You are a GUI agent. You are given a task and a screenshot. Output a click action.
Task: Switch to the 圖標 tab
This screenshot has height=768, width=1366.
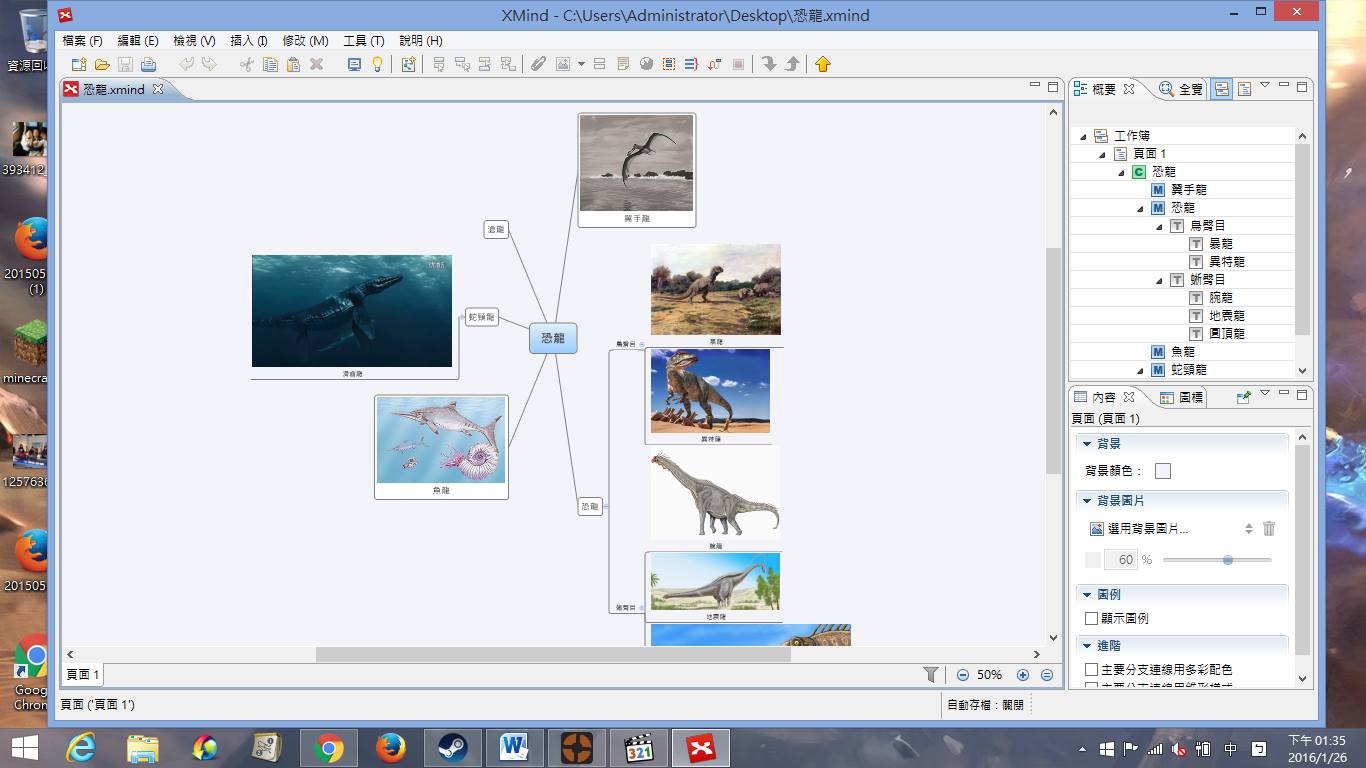click(x=1182, y=397)
